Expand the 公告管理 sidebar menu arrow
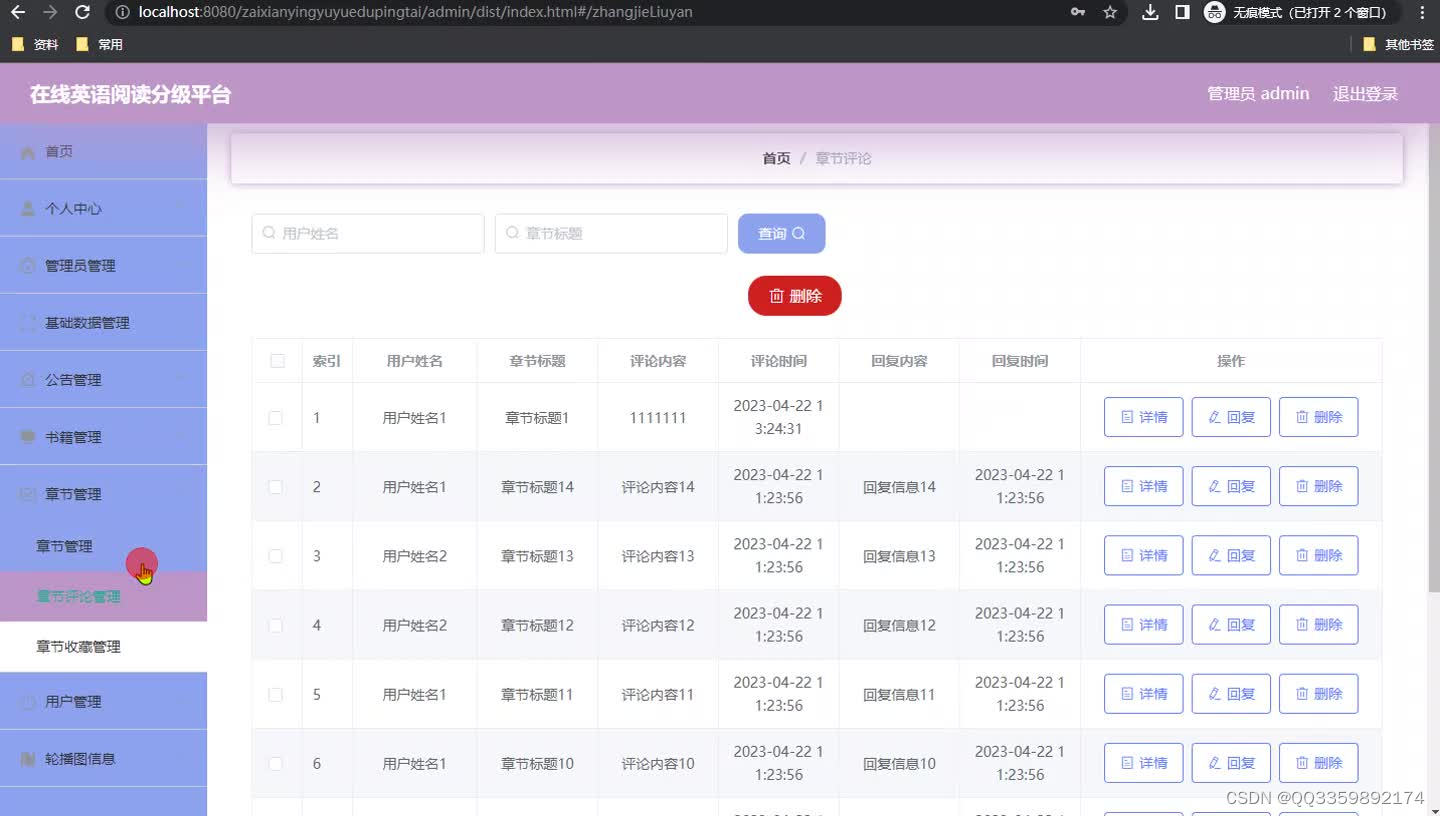Viewport: 1440px width, 816px height. [181, 380]
